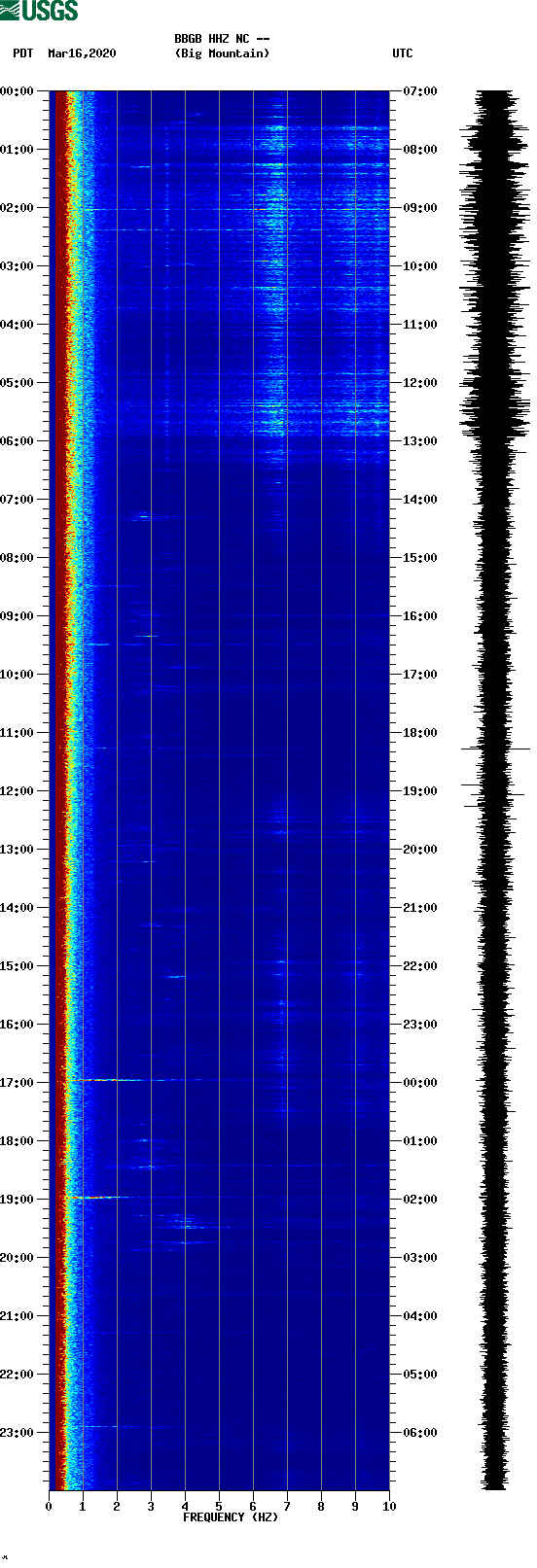537x1568 pixels.
Task: Click the PDT time label '22:00'
Action: tap(18, 1375)
